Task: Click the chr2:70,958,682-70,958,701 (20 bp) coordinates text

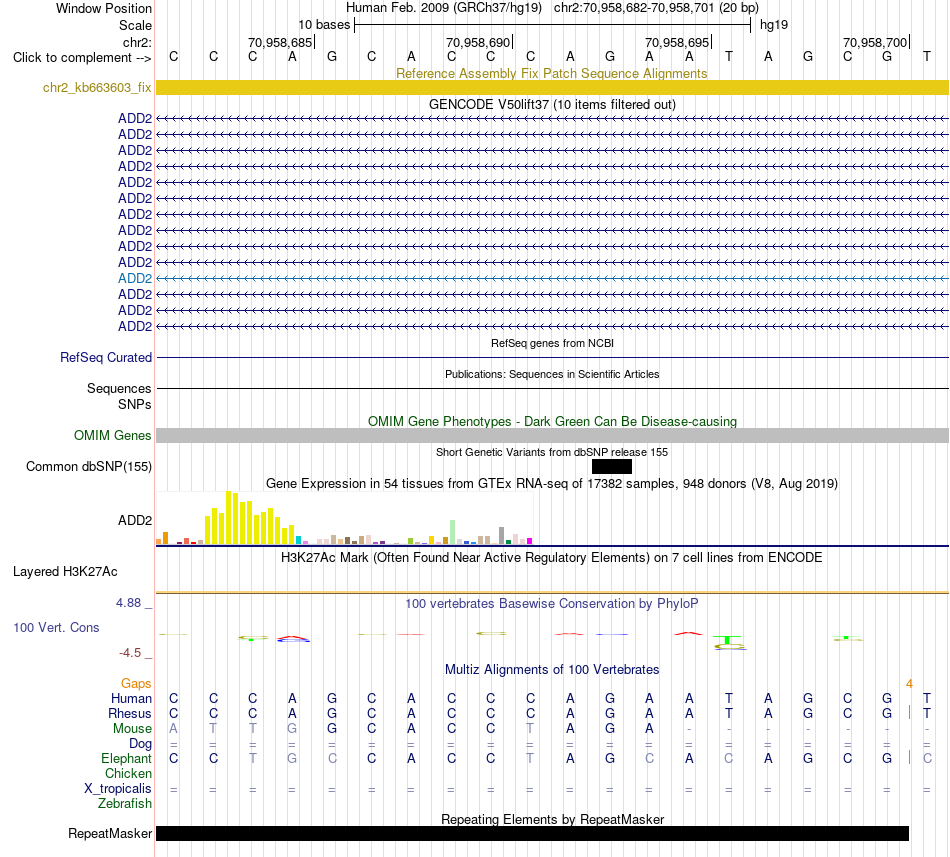Action: tap(656, 8)
